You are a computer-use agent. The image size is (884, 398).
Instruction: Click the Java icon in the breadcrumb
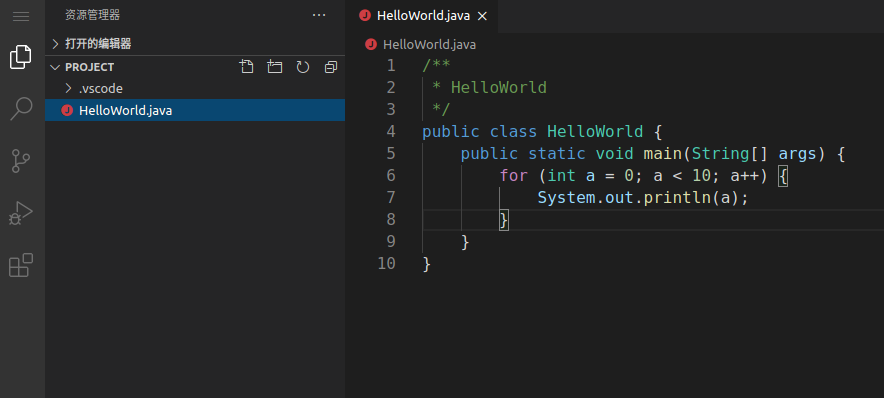pos(370,45)
